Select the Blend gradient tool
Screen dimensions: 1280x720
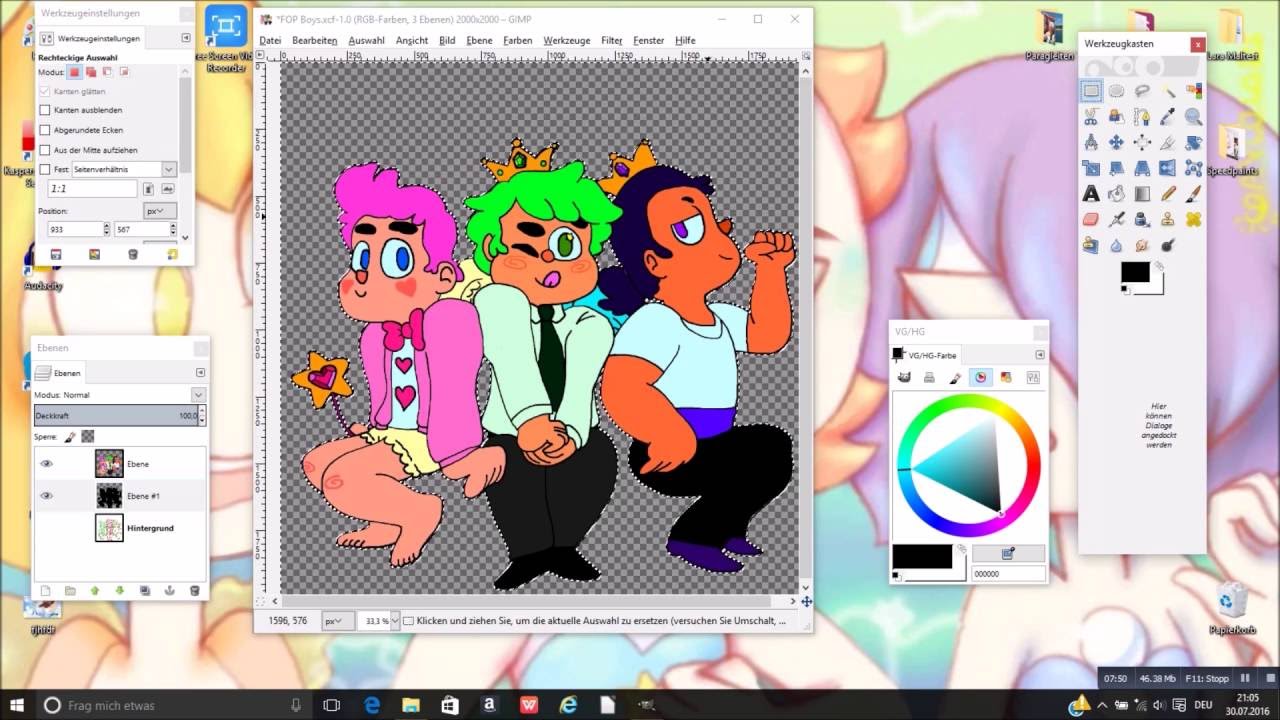point(1142,194)
